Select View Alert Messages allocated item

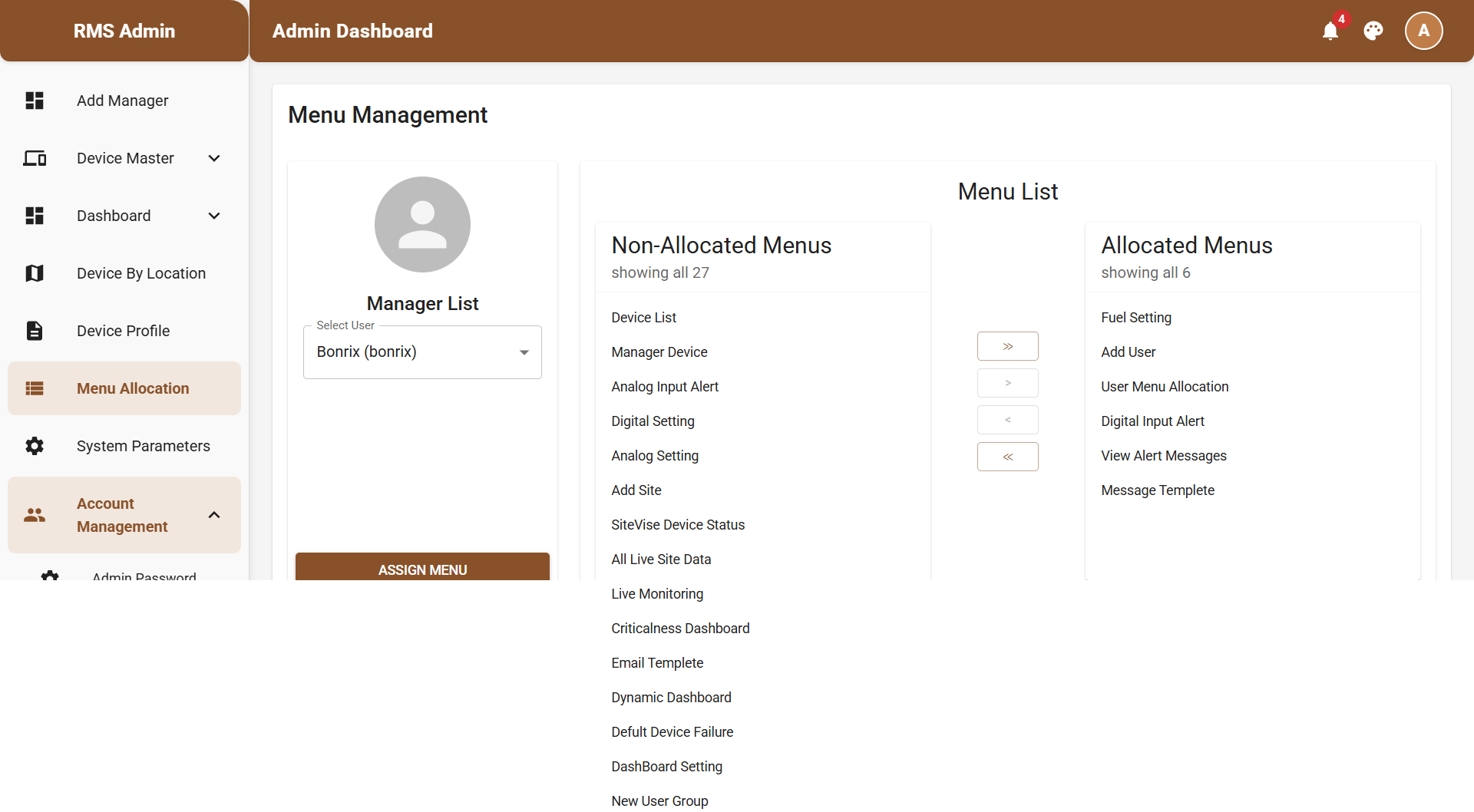coord(1164,456)
